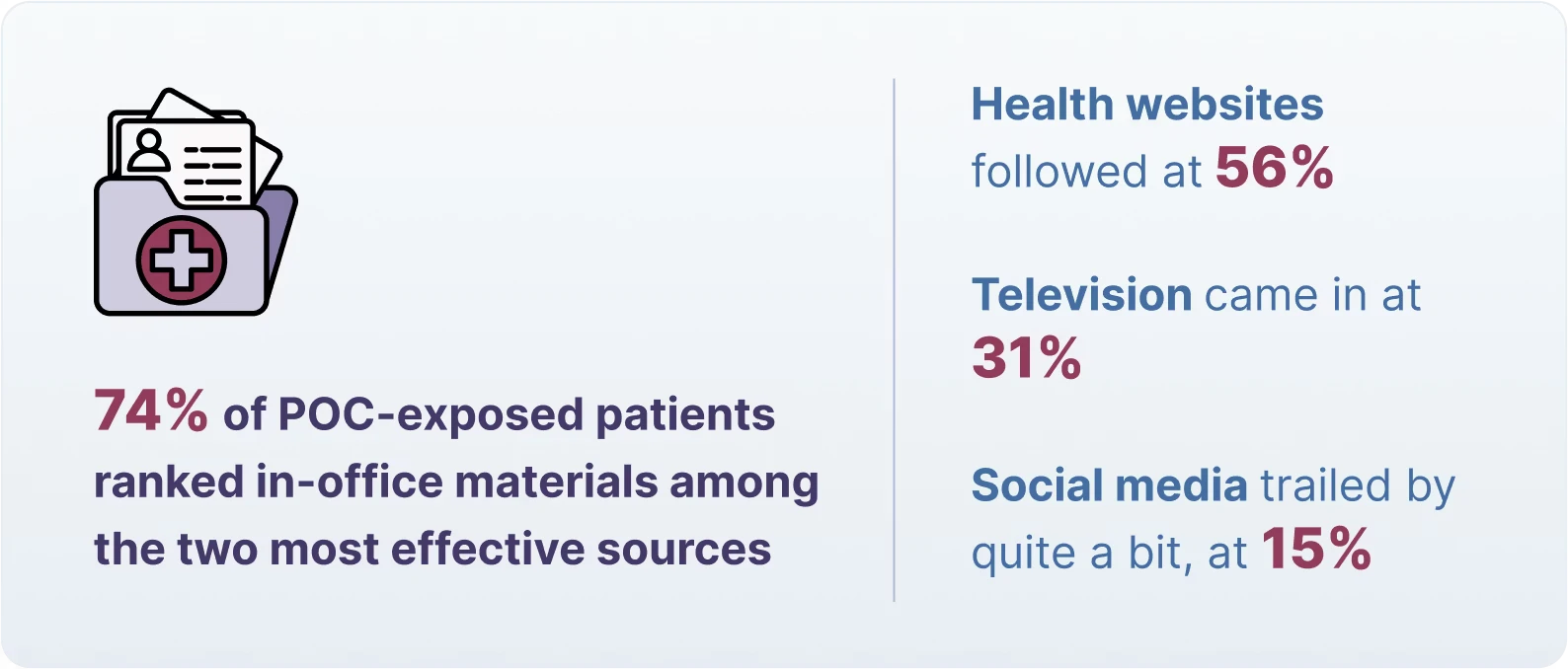Click the 'Television' bold label

click(1081, 295)
